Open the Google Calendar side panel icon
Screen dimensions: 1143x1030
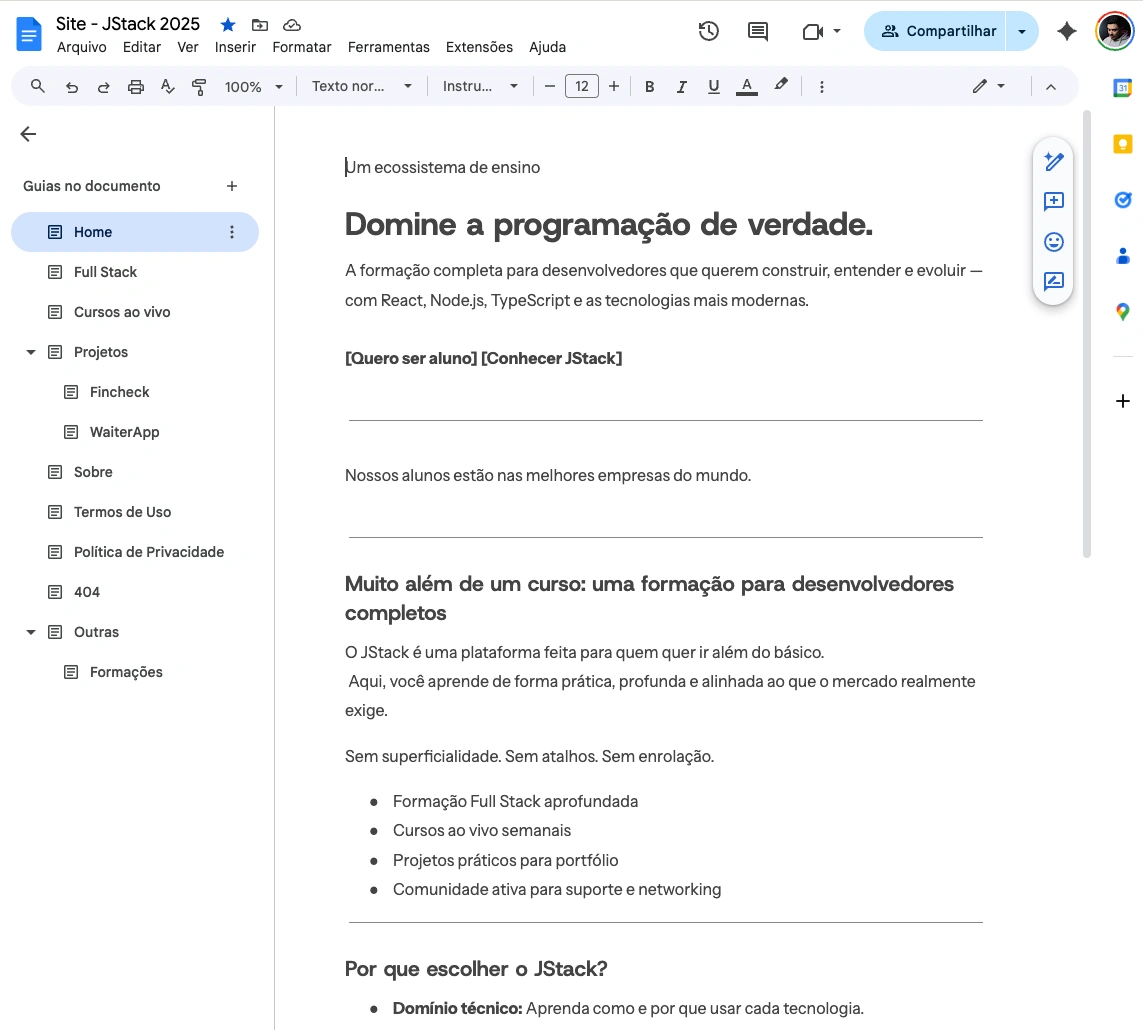1123,88
